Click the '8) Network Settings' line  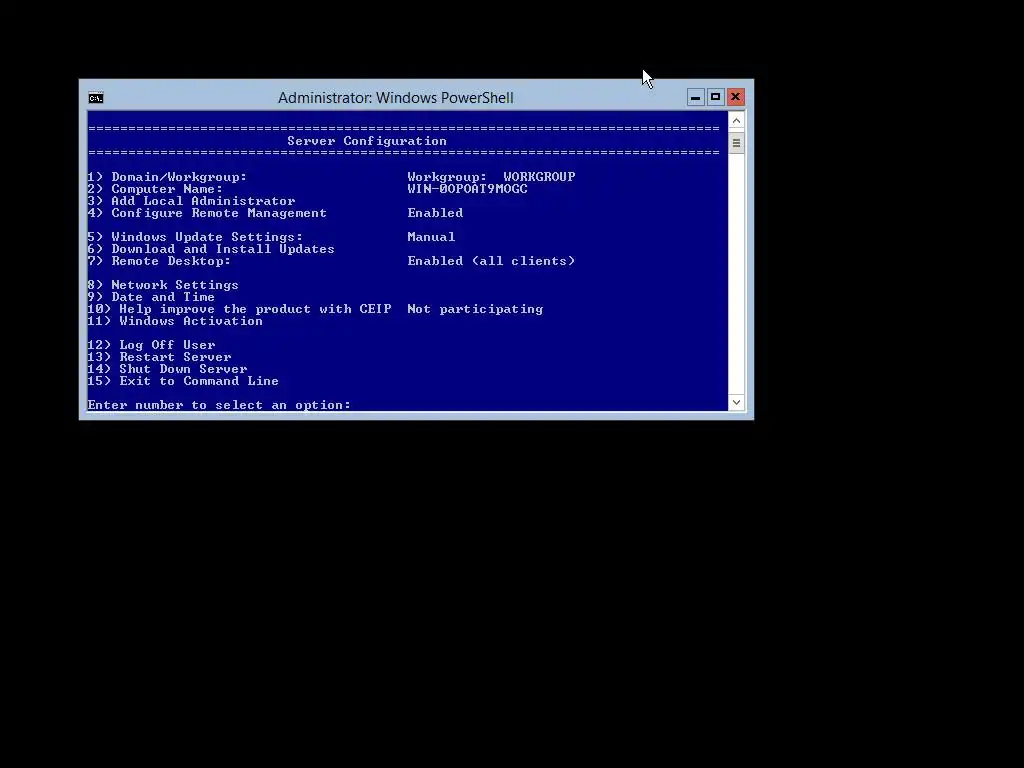pos(163,285)
